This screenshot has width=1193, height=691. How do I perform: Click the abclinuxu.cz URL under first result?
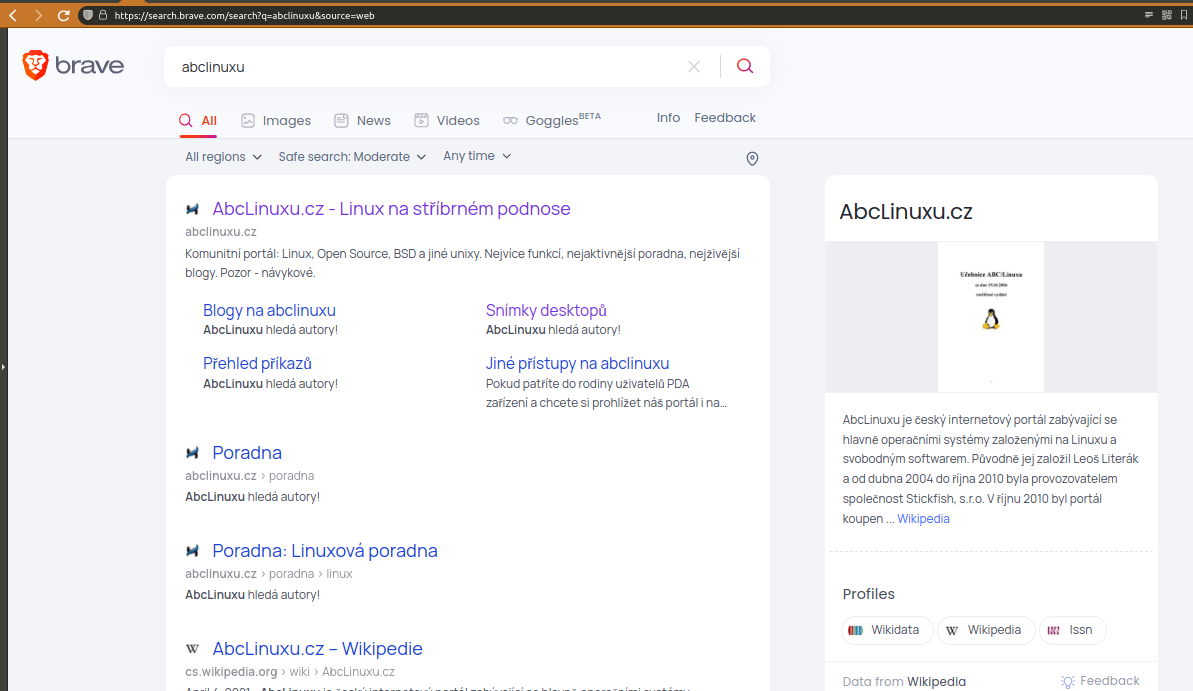click(x=221, y=231)
